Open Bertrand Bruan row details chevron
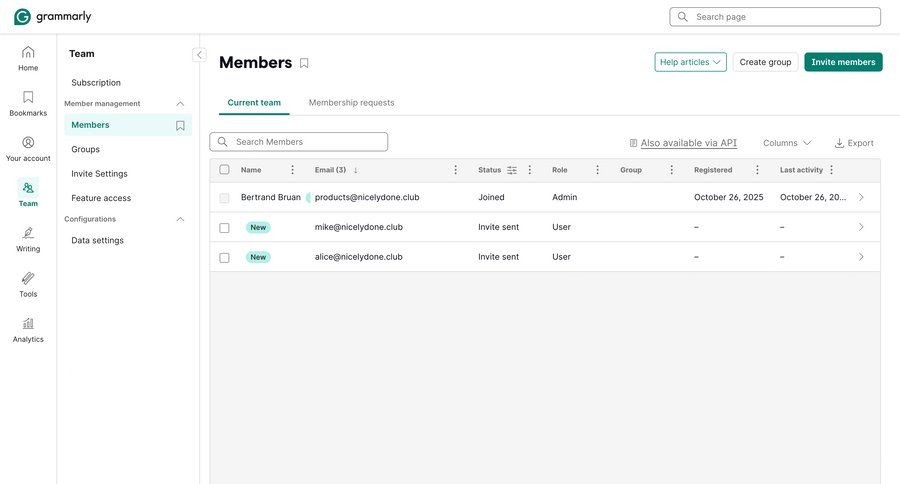This screenshot has width=900, height=484. click(x=861, y=197)
